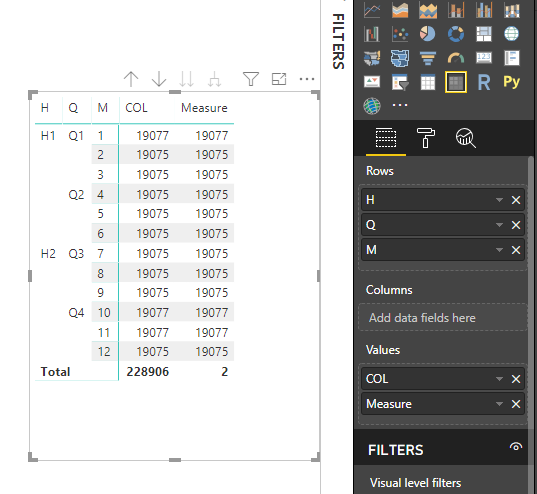Select the Filled map visualization

click(372, 58)
